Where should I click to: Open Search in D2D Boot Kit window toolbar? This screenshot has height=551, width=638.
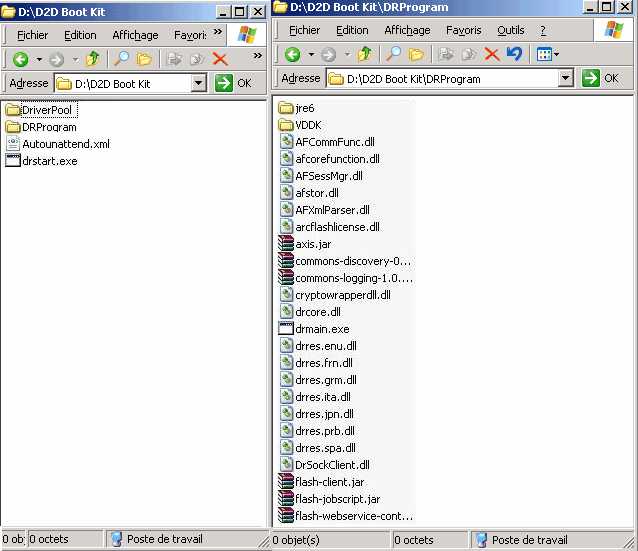tap(121, 59)
